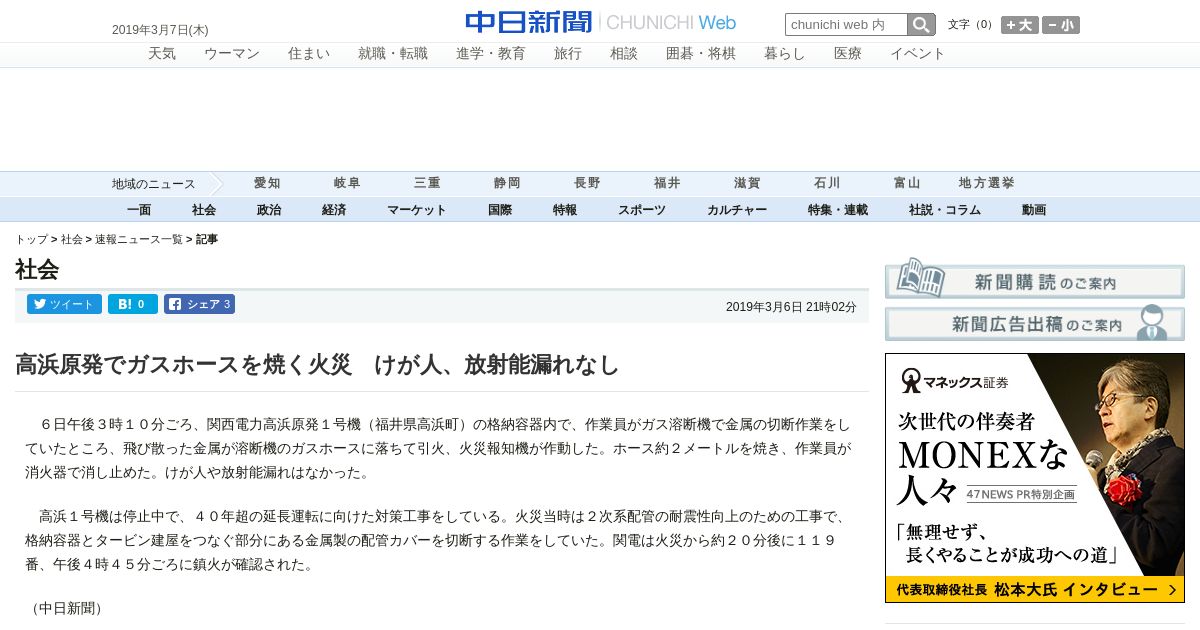1200x630 pixels.
Task: Open the ウーマン top menu
Action: tap(232, 54)
